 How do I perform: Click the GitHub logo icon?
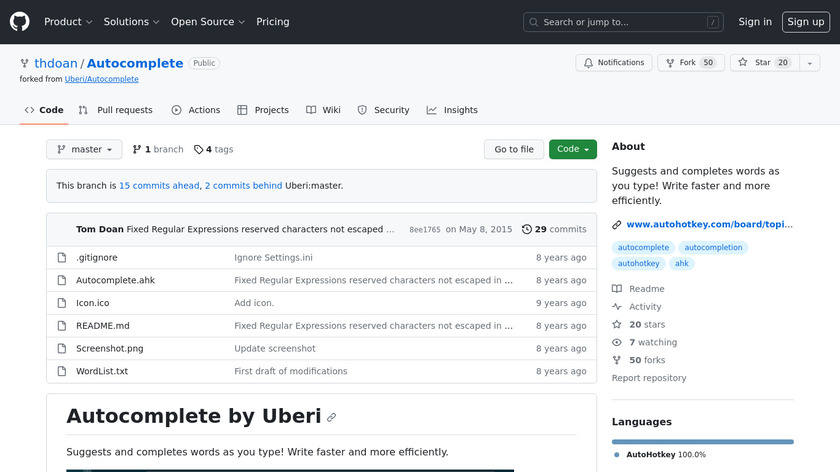tap(20, 21)
